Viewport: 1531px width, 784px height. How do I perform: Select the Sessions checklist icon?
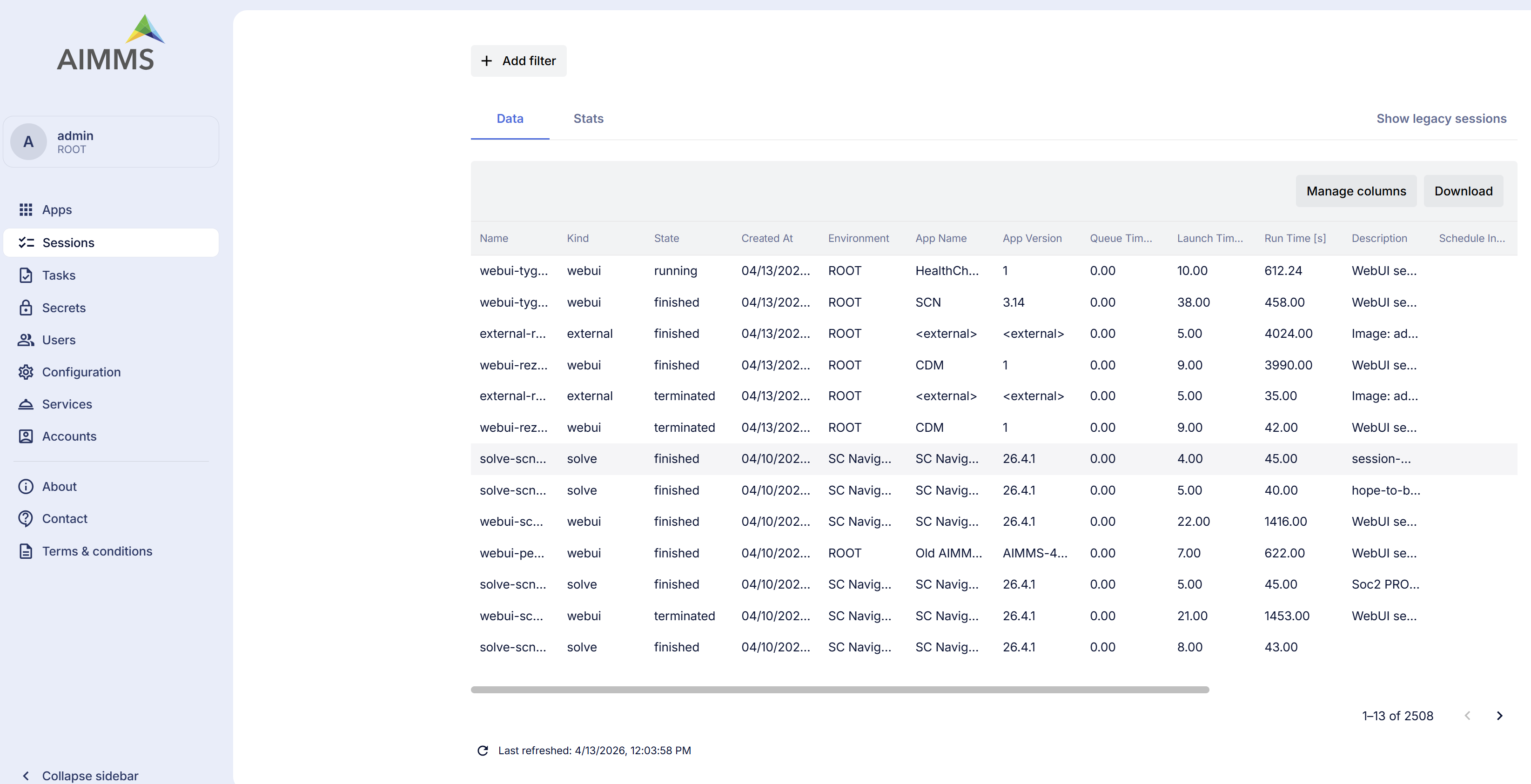26,242
